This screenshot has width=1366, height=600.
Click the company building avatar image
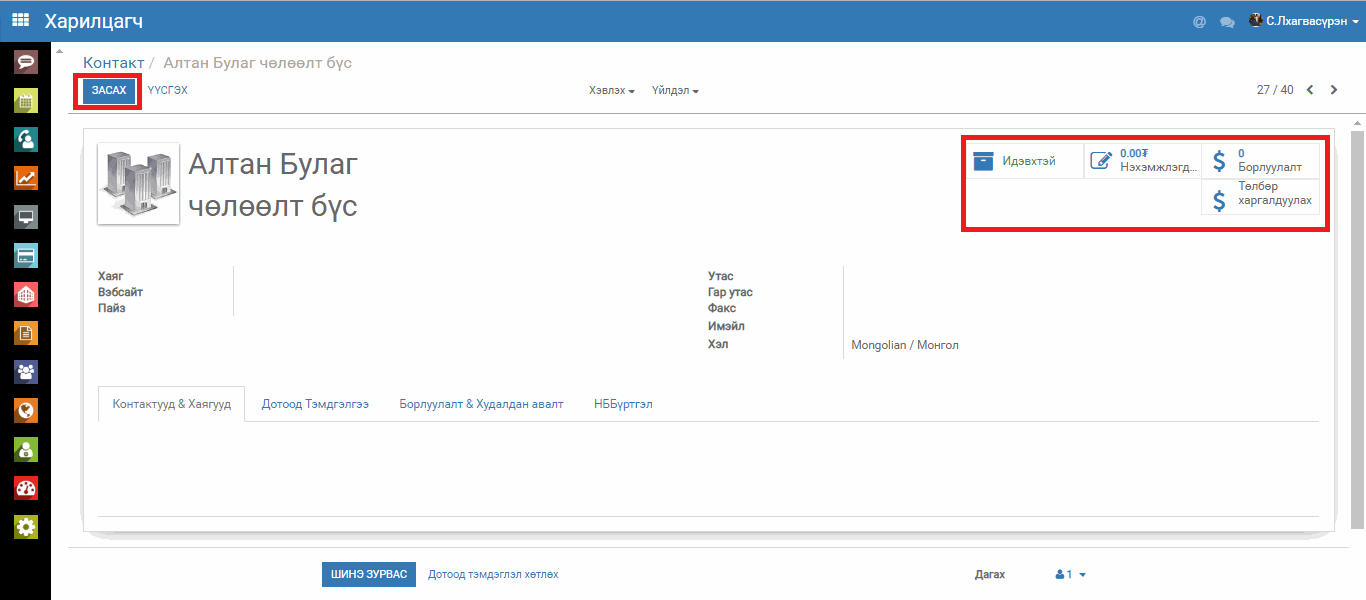138,183
